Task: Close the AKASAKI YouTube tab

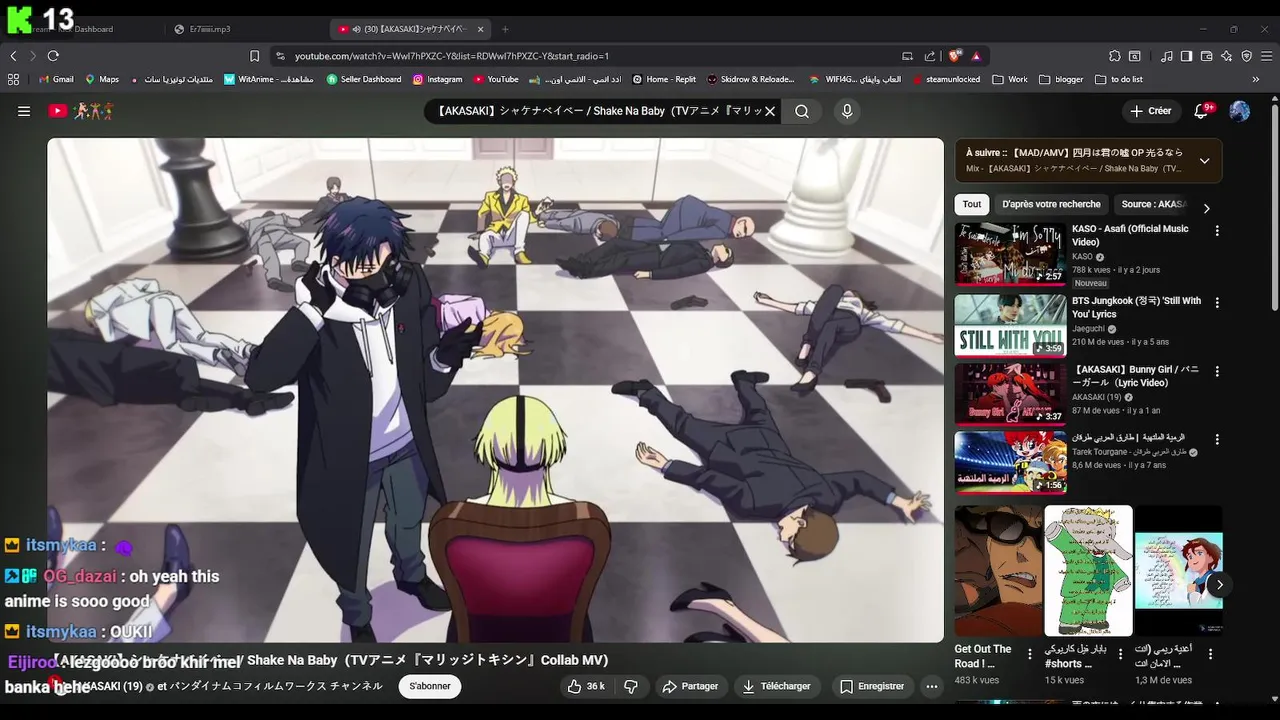Action: point(480,29)
